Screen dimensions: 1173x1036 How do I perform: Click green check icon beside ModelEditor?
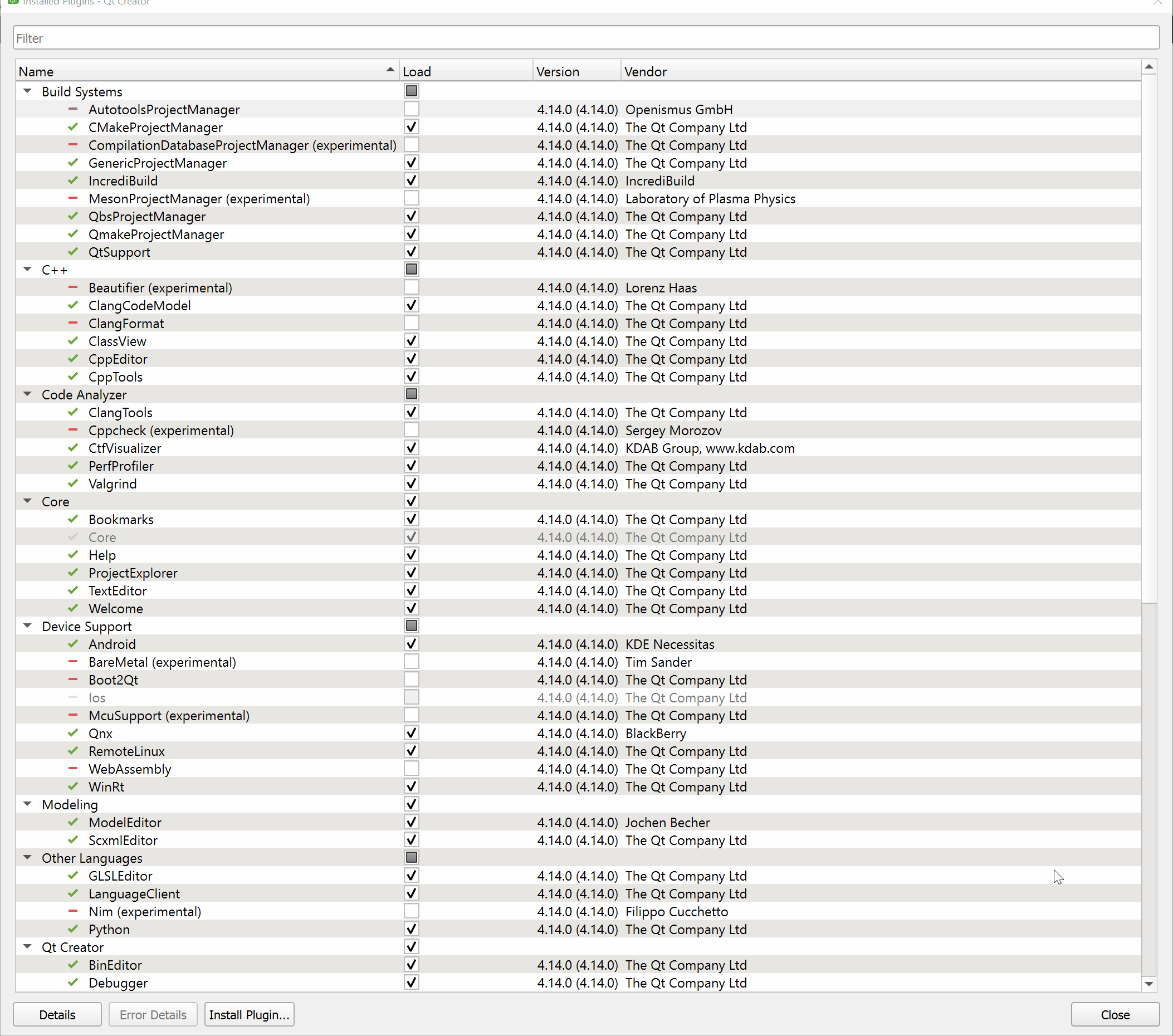click(73, 822)
